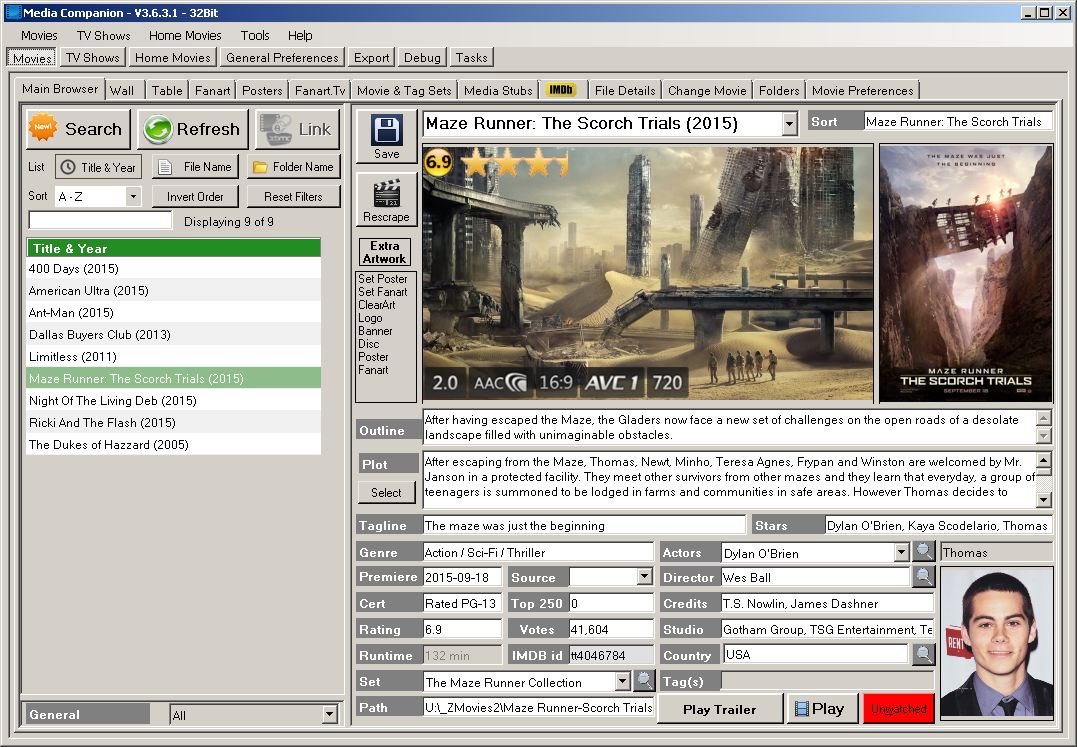Switch to the Fanart tab
The image size is (1077, 747).
[212, 90]
